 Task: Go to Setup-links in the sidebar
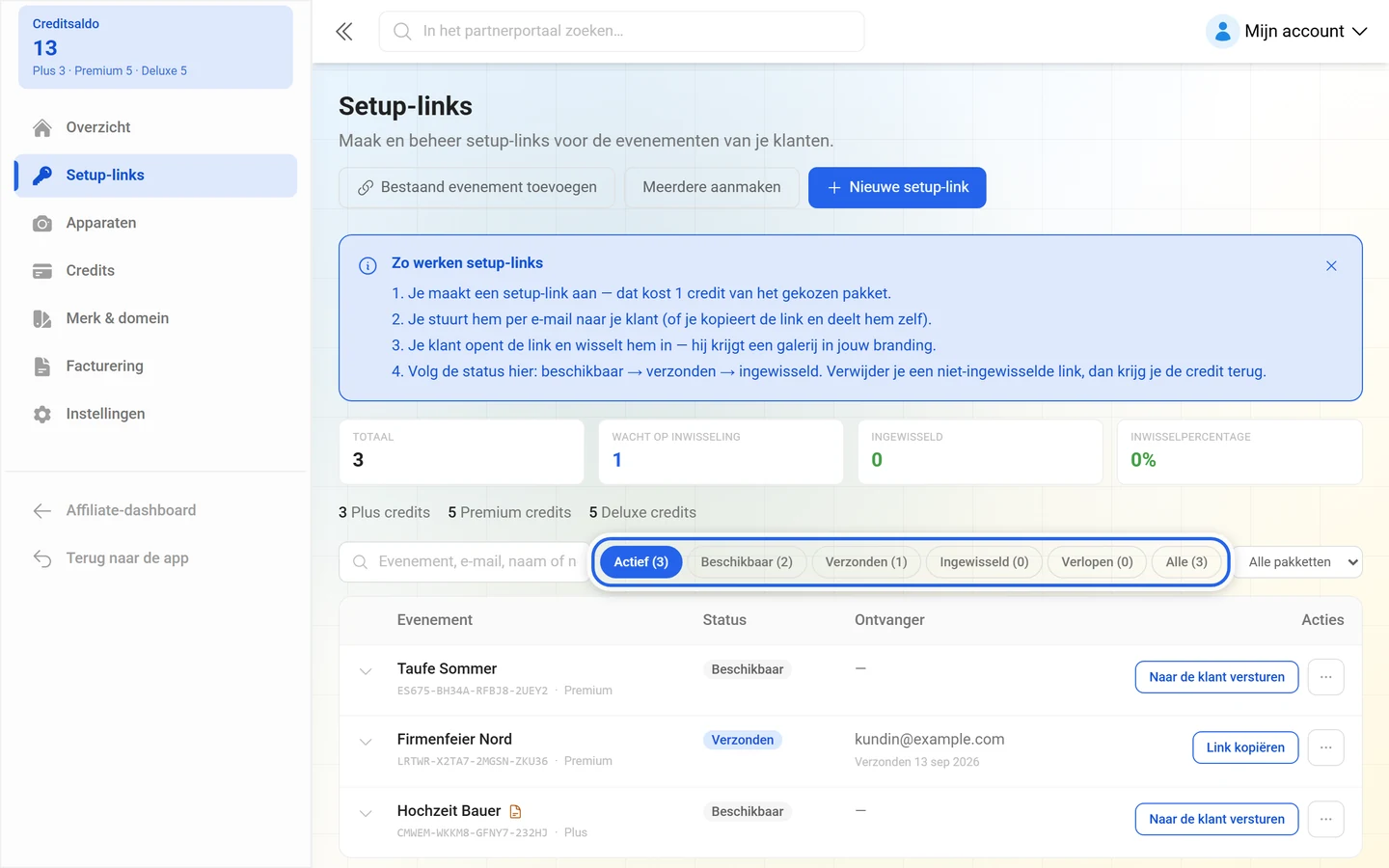(x=156, y=176)
